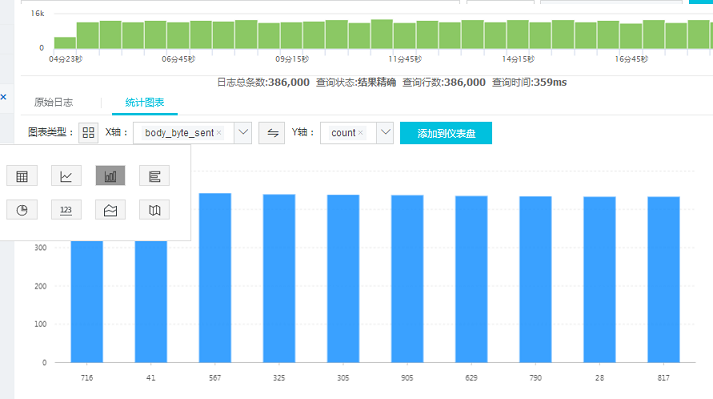Expand the X axis field dropdown
The image size is (713, 399).
click(x=243, y=133)
